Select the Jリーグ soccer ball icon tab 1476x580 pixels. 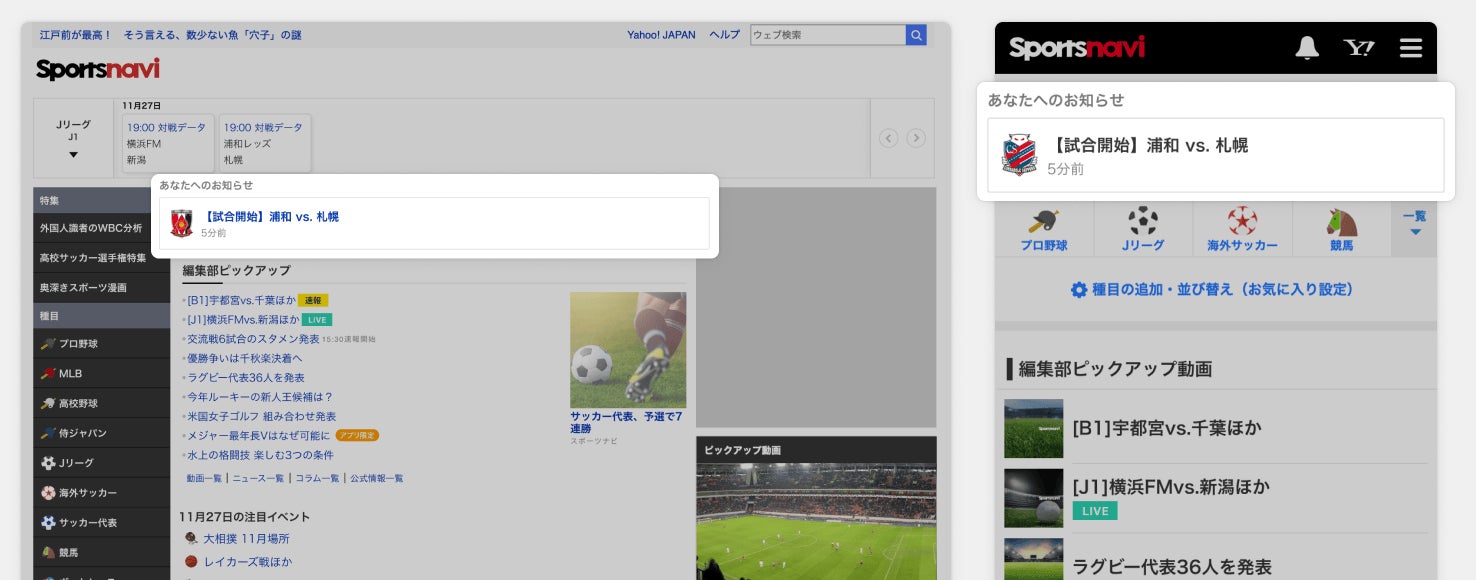click(x=1143, y=230)
